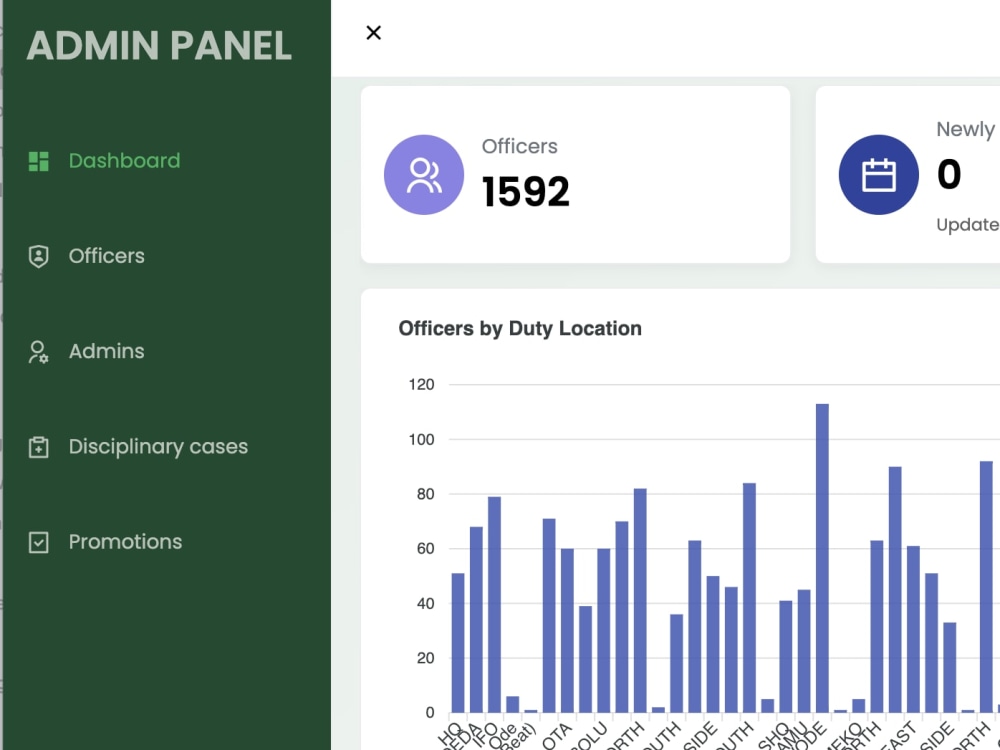Click the newly updated count 0
The height and width of the screenshot is (750, 1000).
coord(949,174)
